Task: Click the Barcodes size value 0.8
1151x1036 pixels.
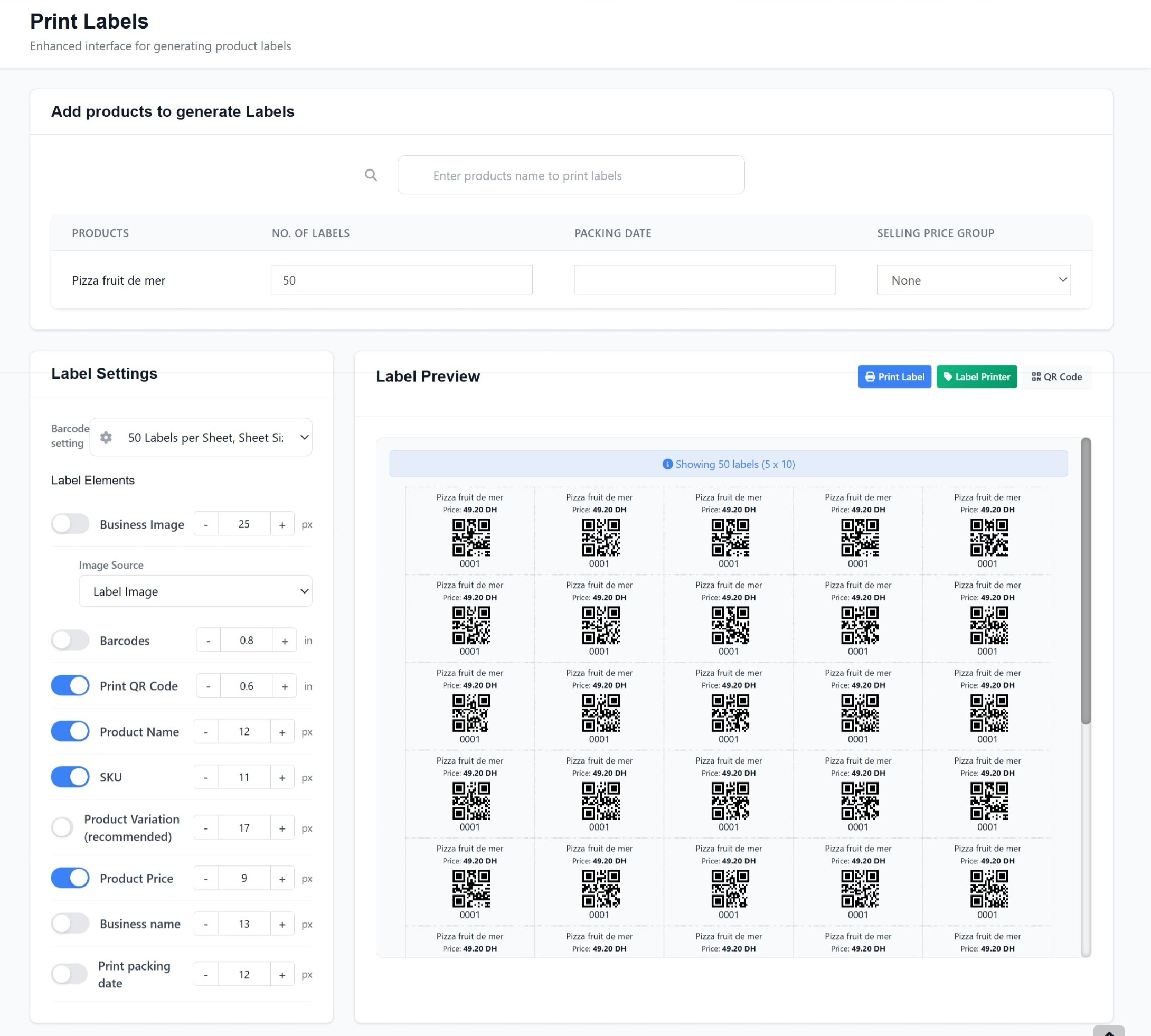Action: (247, 641)
